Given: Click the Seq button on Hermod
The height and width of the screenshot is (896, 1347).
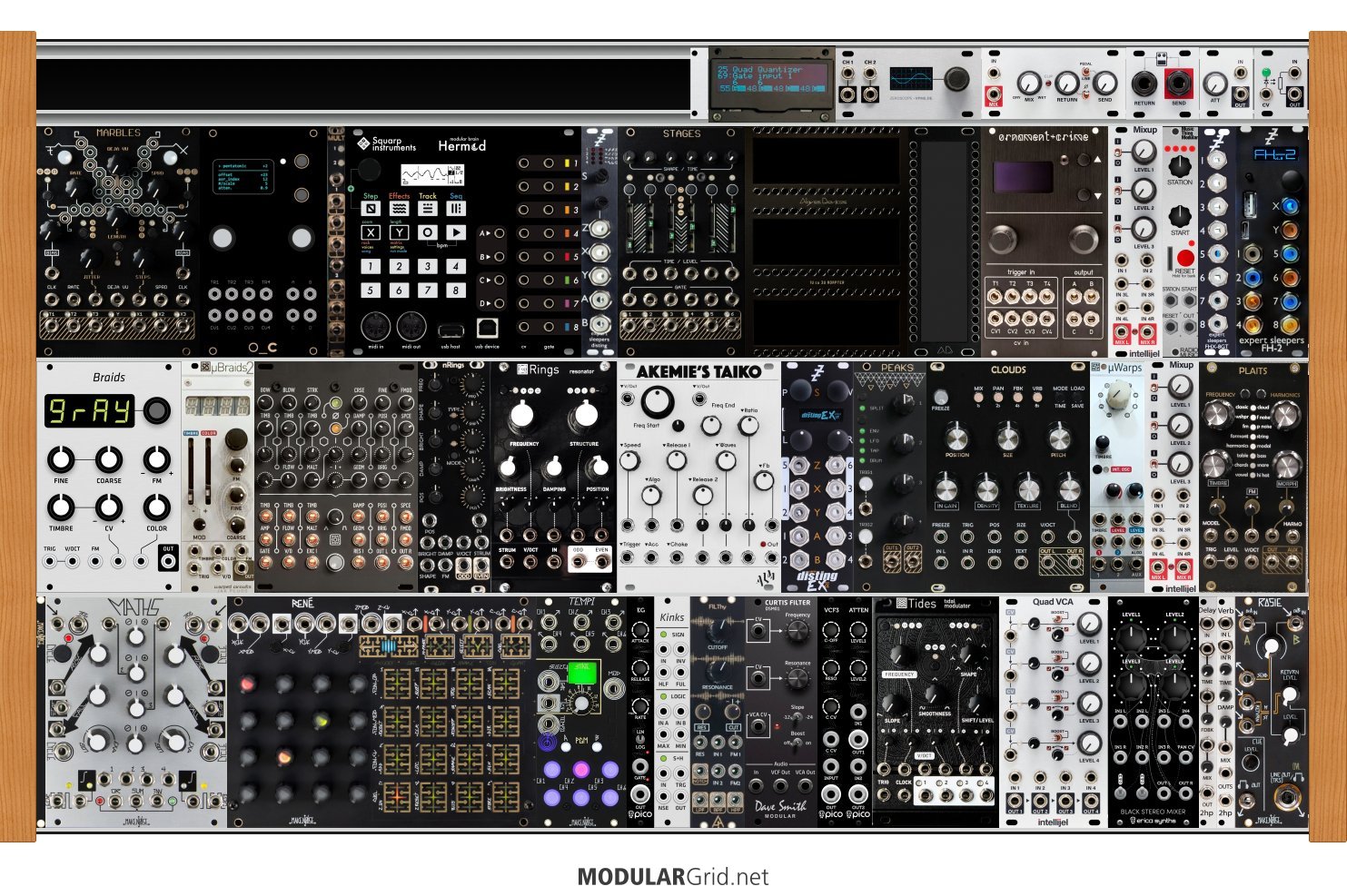Looking at the screenshot, I should point(456,208).
